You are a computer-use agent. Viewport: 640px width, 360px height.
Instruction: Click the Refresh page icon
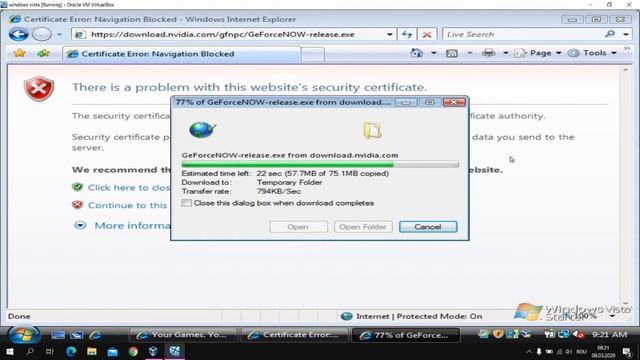click(407, 34)
